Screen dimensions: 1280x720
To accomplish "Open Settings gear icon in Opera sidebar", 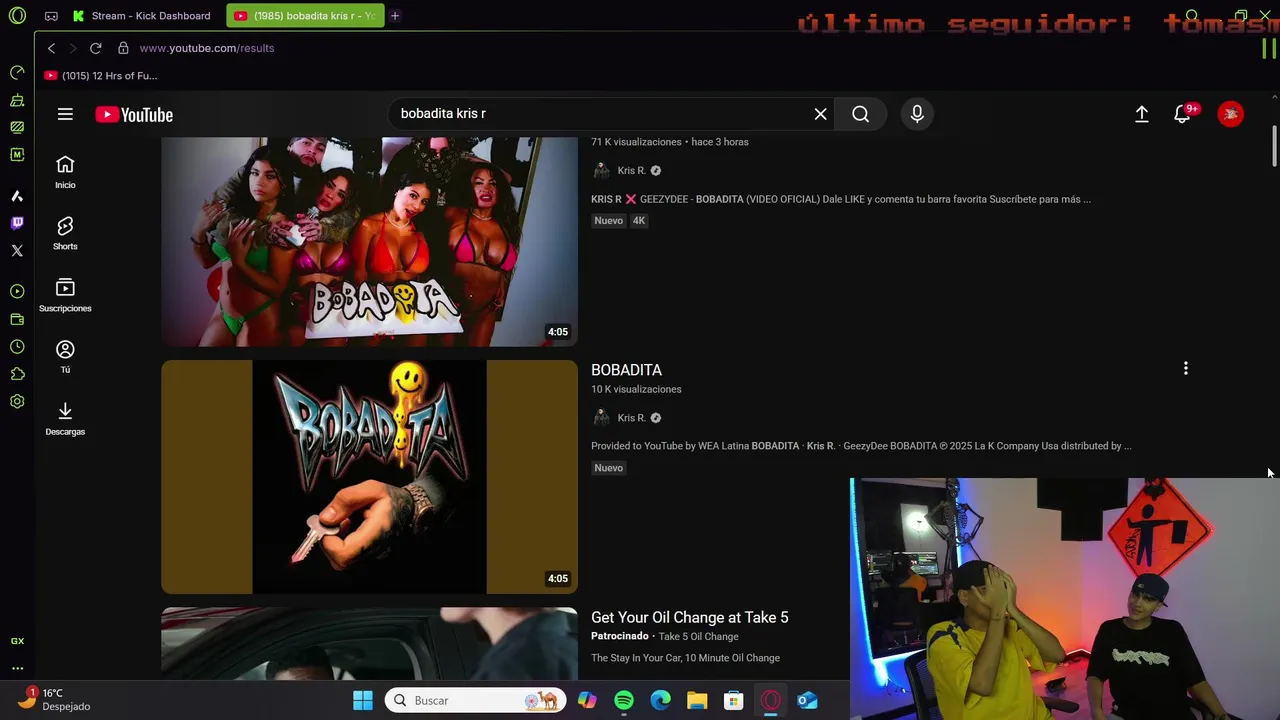I will pyautogui.click(x=17, y=401).
